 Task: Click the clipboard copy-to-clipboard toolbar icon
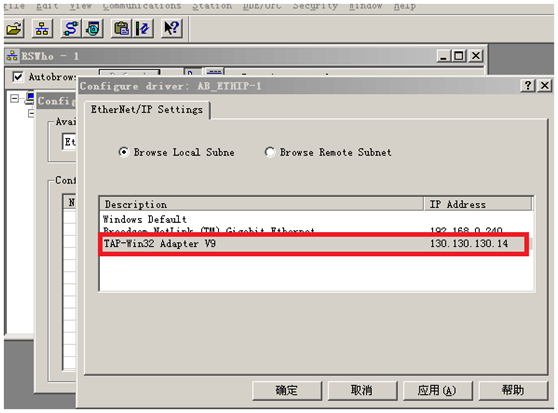[x=121, y=28]
